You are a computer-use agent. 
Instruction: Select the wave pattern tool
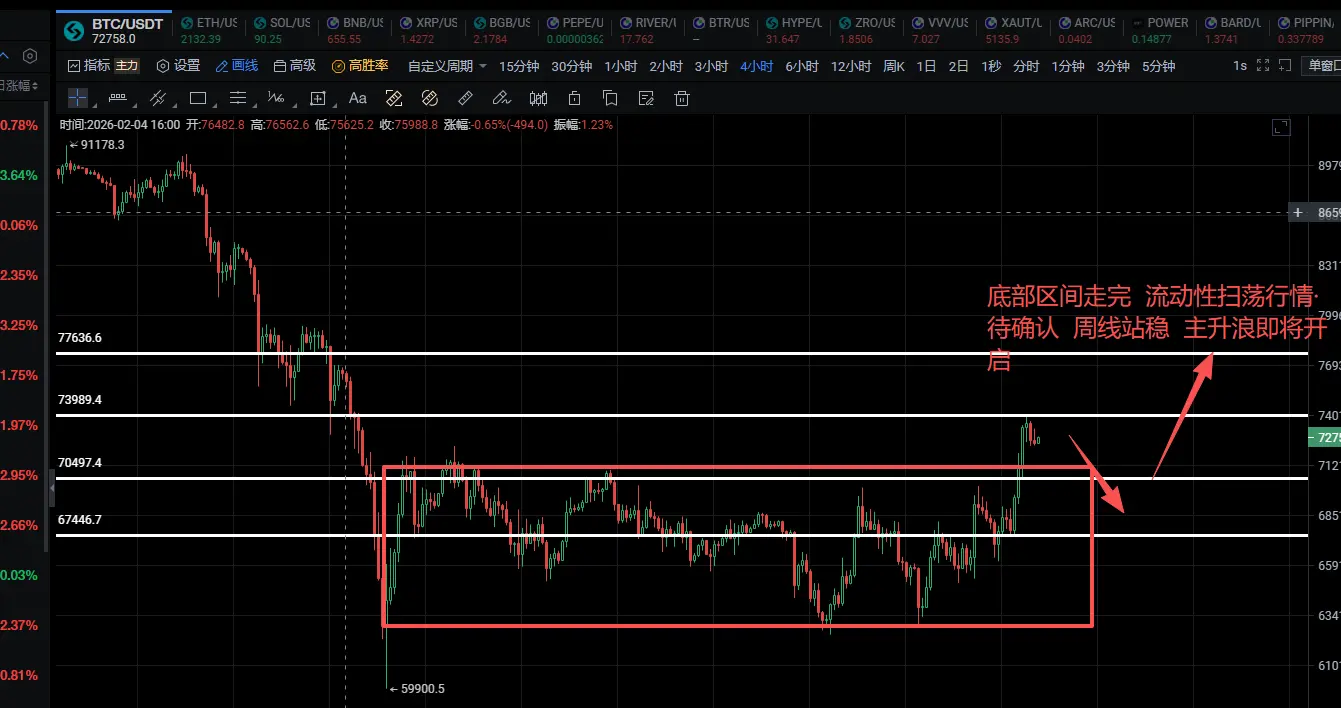pos(277,98)
